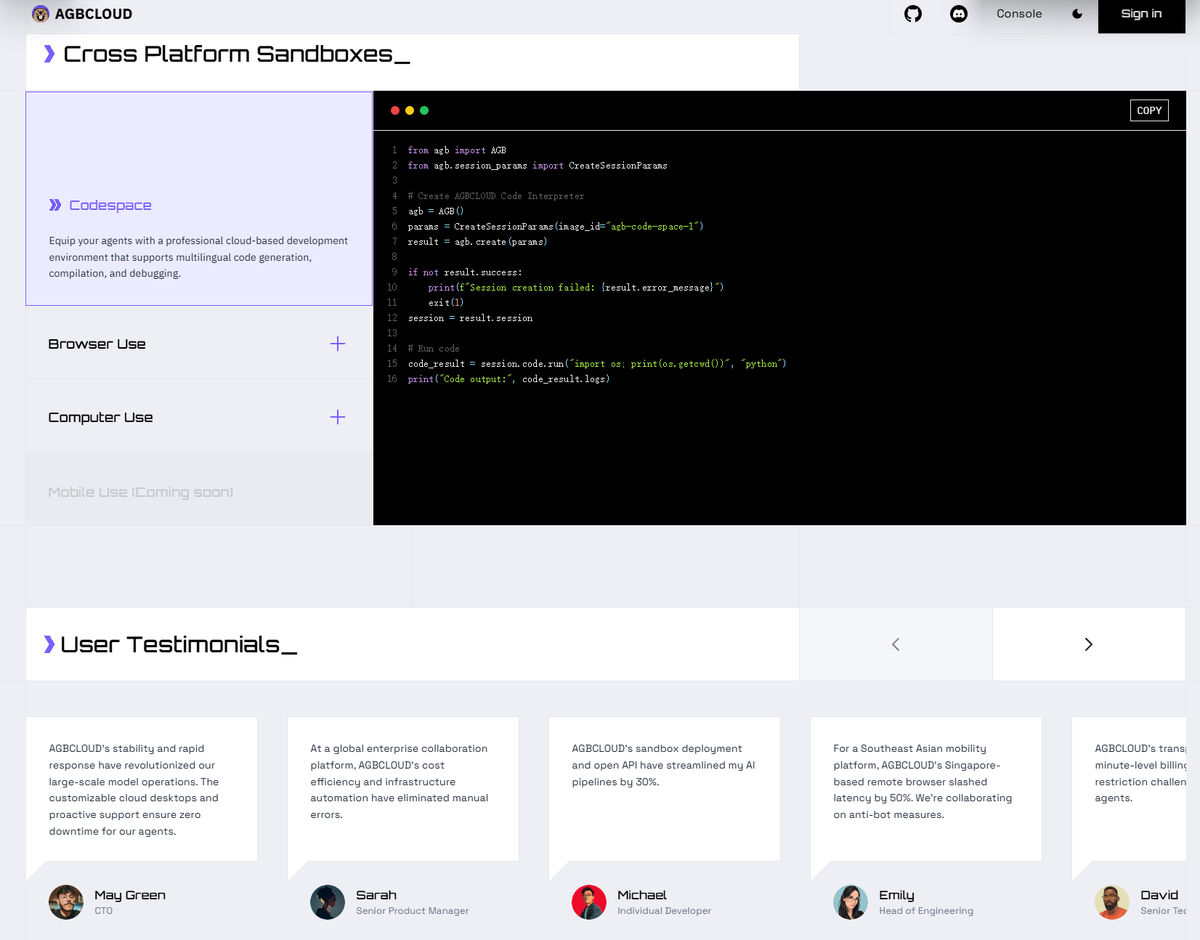Open the Discord icon link
The height and width of the screenshot is (940, 1200).
(958, 14)
